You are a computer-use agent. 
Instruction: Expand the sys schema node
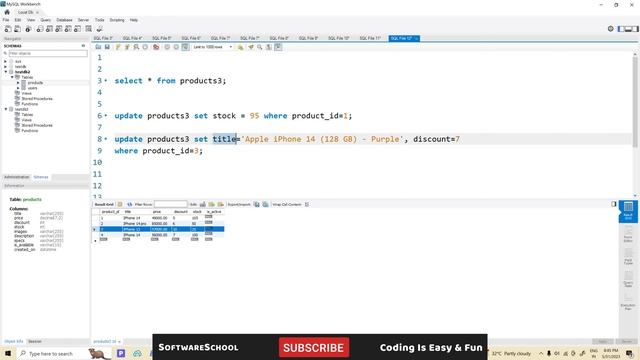coord(5,61)
